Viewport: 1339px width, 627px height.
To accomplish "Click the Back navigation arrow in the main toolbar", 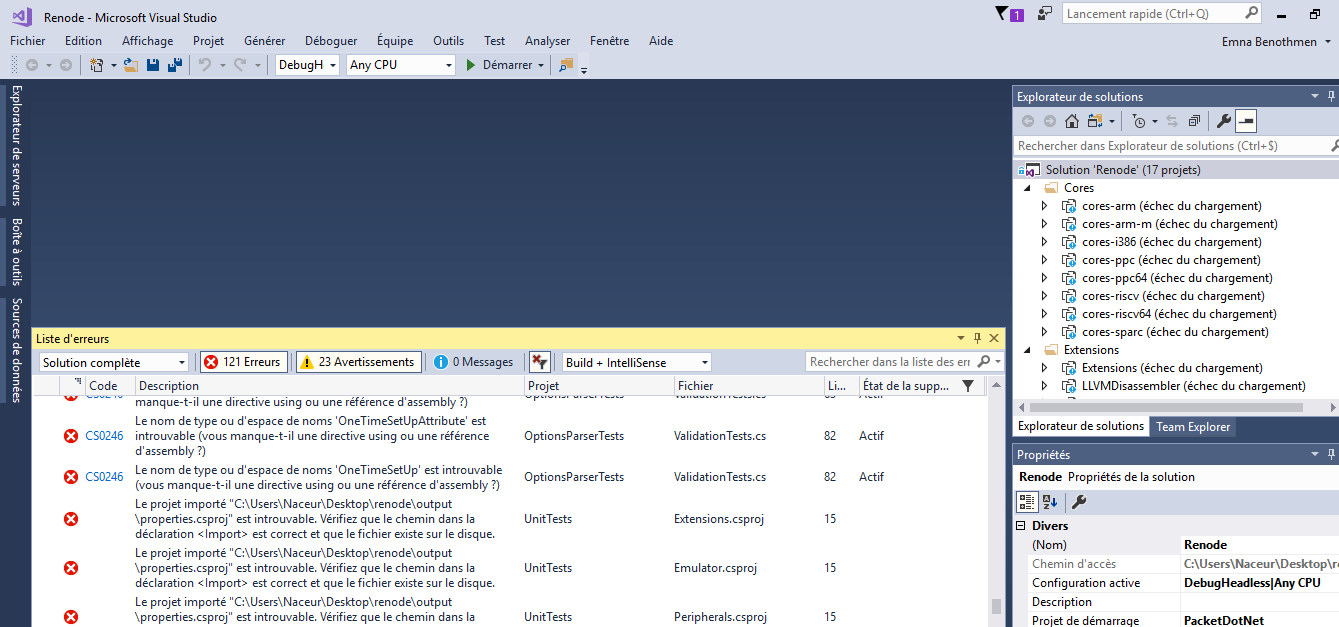I will (32, 65).
